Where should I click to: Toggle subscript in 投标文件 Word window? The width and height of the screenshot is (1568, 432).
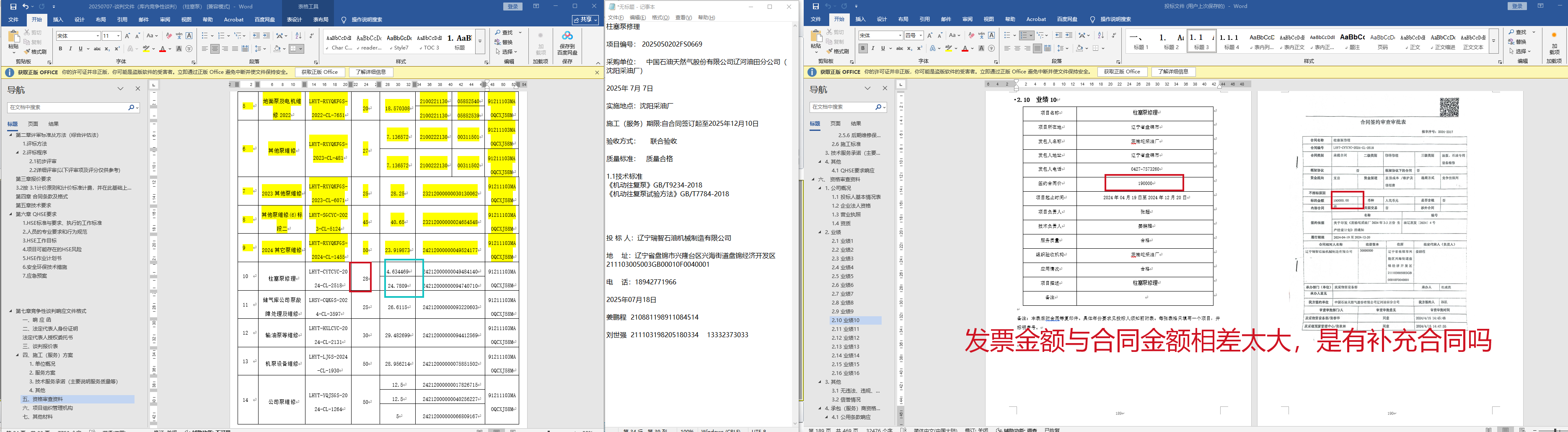coord(909,48)
